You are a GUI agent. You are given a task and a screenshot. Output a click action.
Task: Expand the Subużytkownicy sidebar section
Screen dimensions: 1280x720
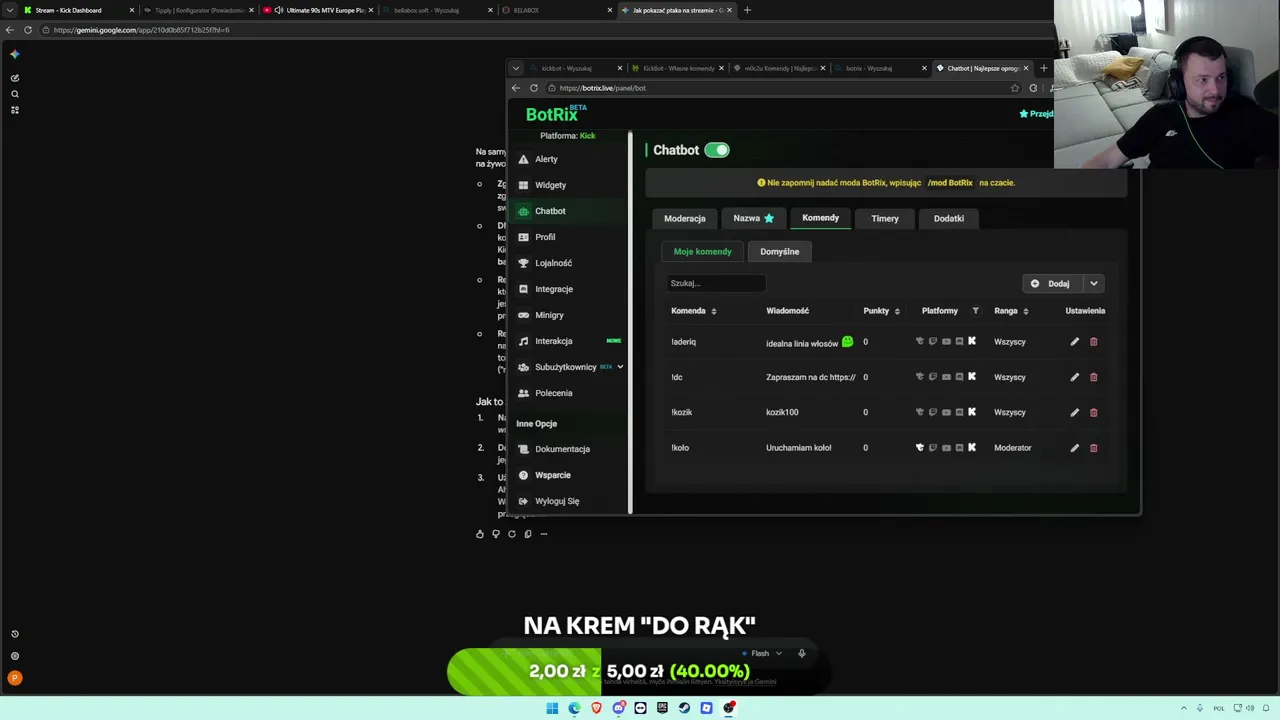(x=620, y=367)
